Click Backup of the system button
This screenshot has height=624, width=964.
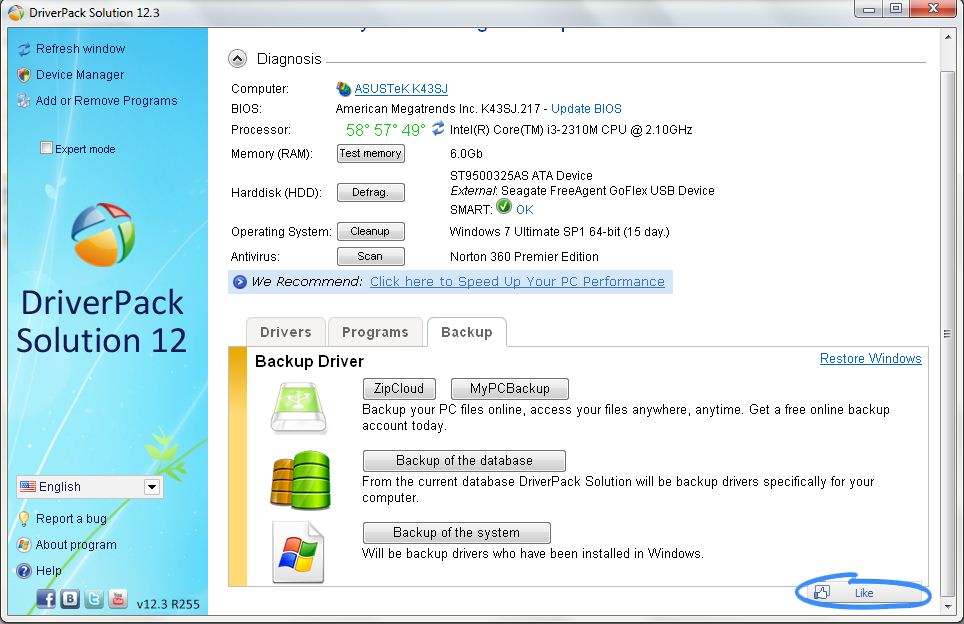pyautogui.click(x=457, y=532)
